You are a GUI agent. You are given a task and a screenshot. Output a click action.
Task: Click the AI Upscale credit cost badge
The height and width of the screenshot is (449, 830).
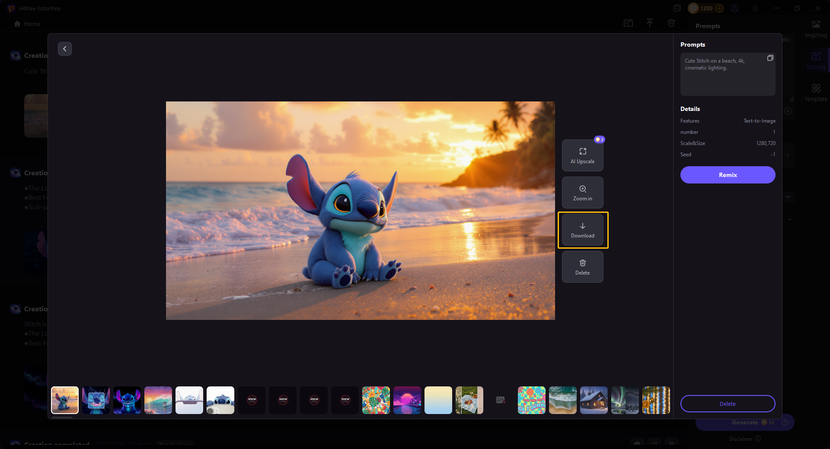pyautogui.click(x=599, y=139)
